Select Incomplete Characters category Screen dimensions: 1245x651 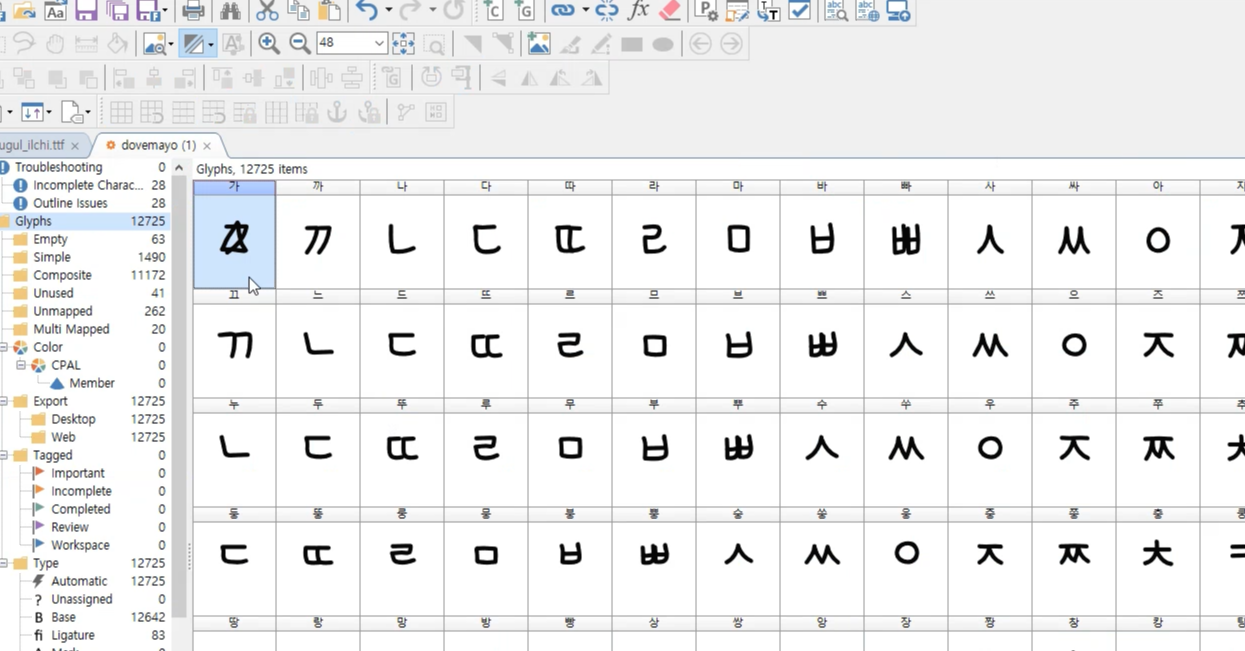pos(90,185)
